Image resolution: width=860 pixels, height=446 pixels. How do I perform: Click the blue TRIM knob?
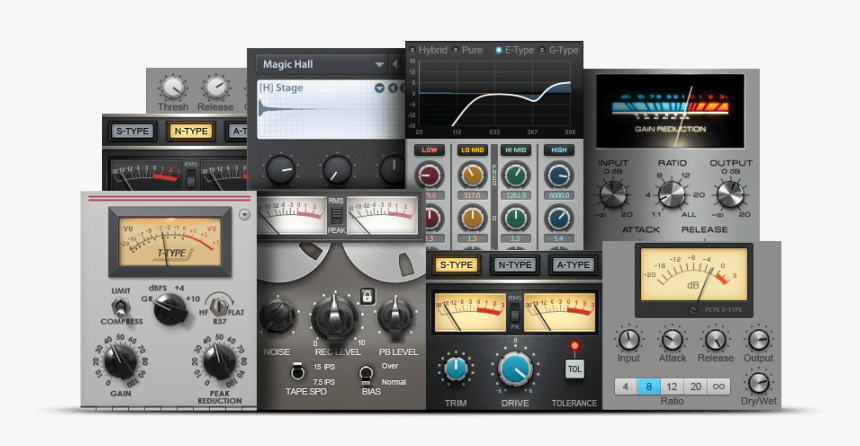455,369
